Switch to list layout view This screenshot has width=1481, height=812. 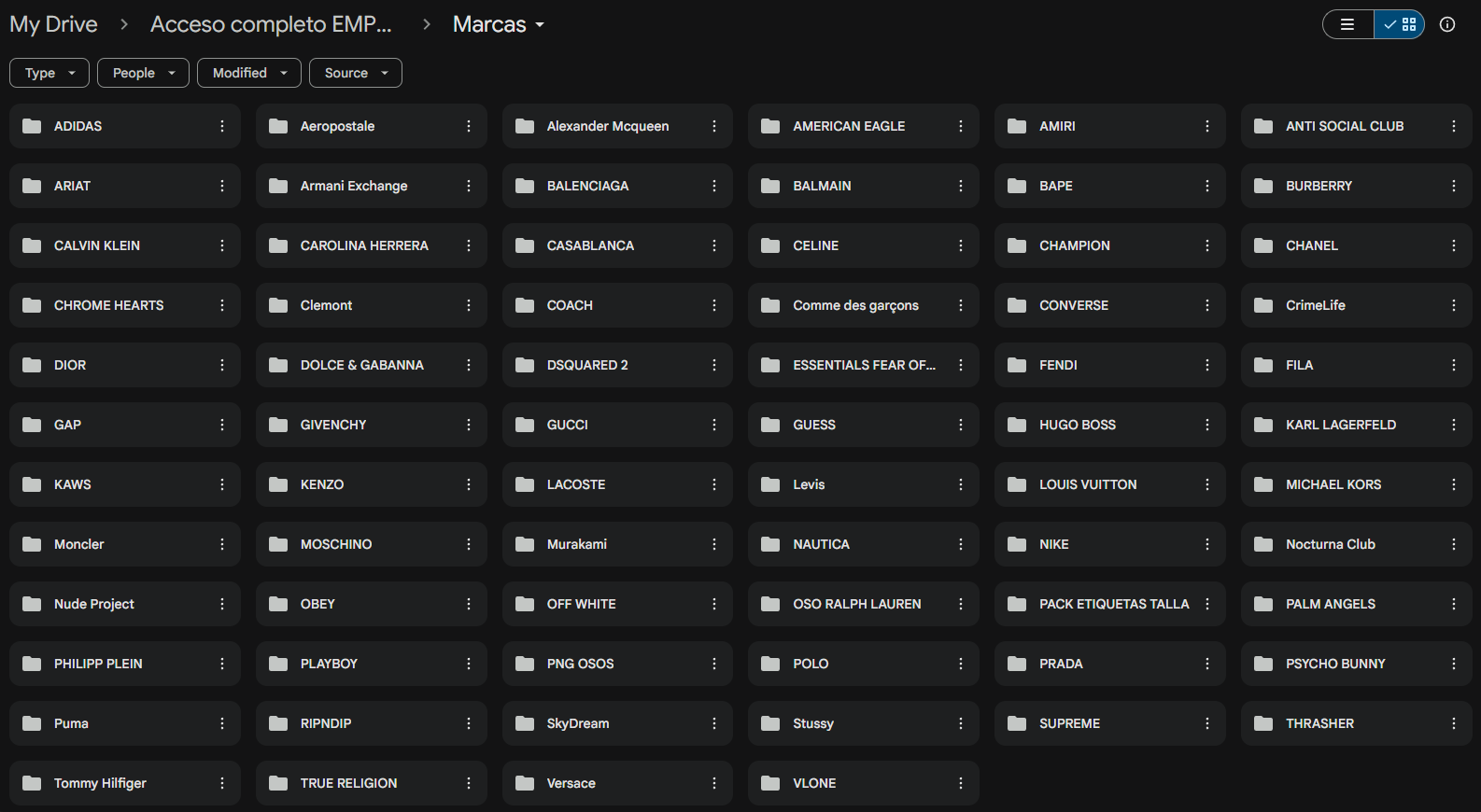pyautogui.click(x=1348, y=24)
